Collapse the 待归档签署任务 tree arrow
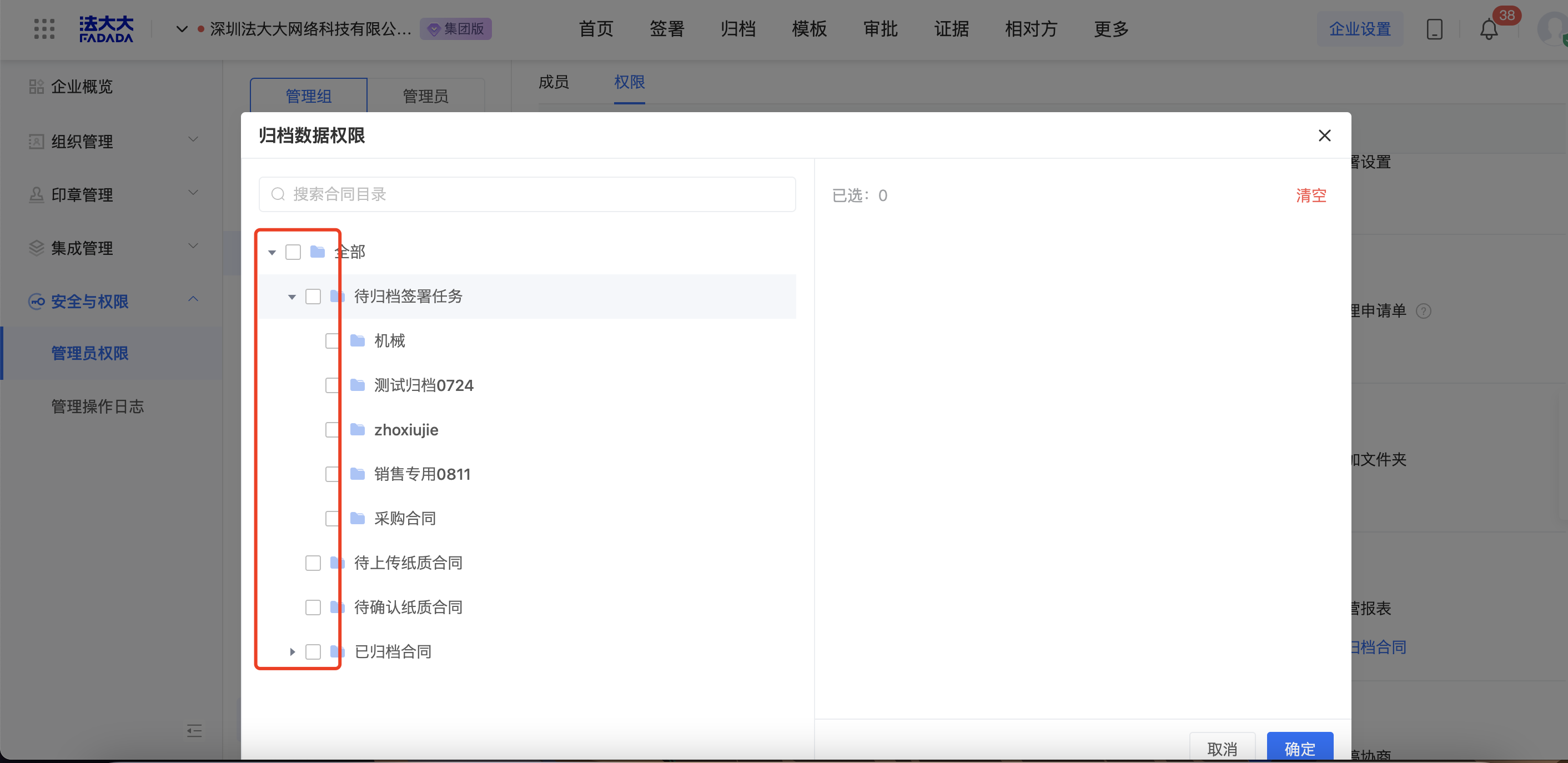Viewport: 1568px width, 763px height. pos(292,297)
